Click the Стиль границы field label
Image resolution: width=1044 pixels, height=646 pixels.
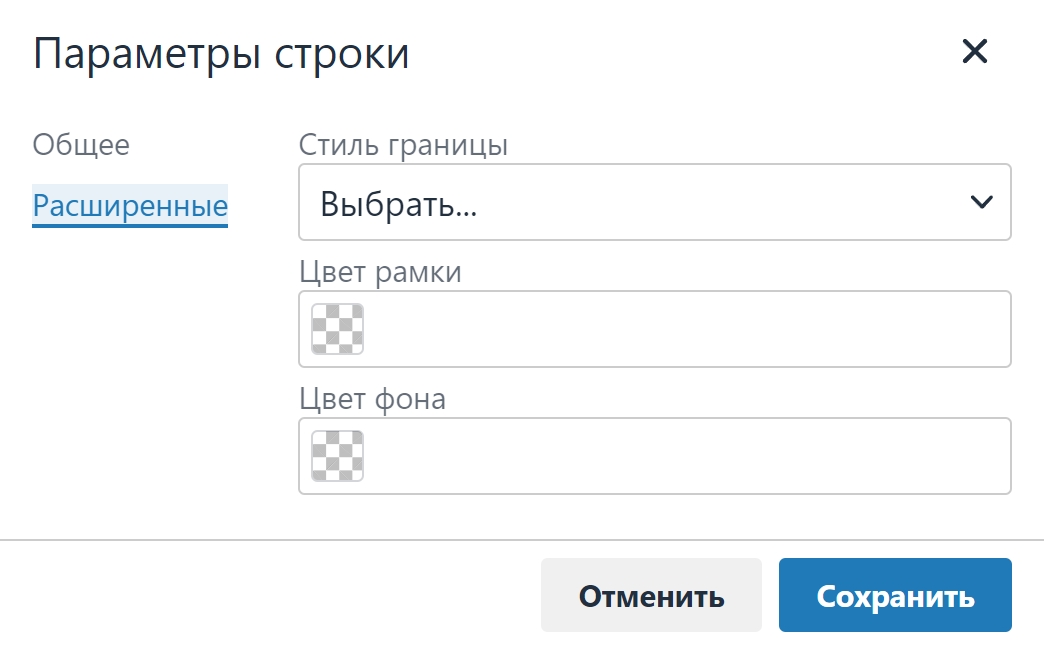403,145
